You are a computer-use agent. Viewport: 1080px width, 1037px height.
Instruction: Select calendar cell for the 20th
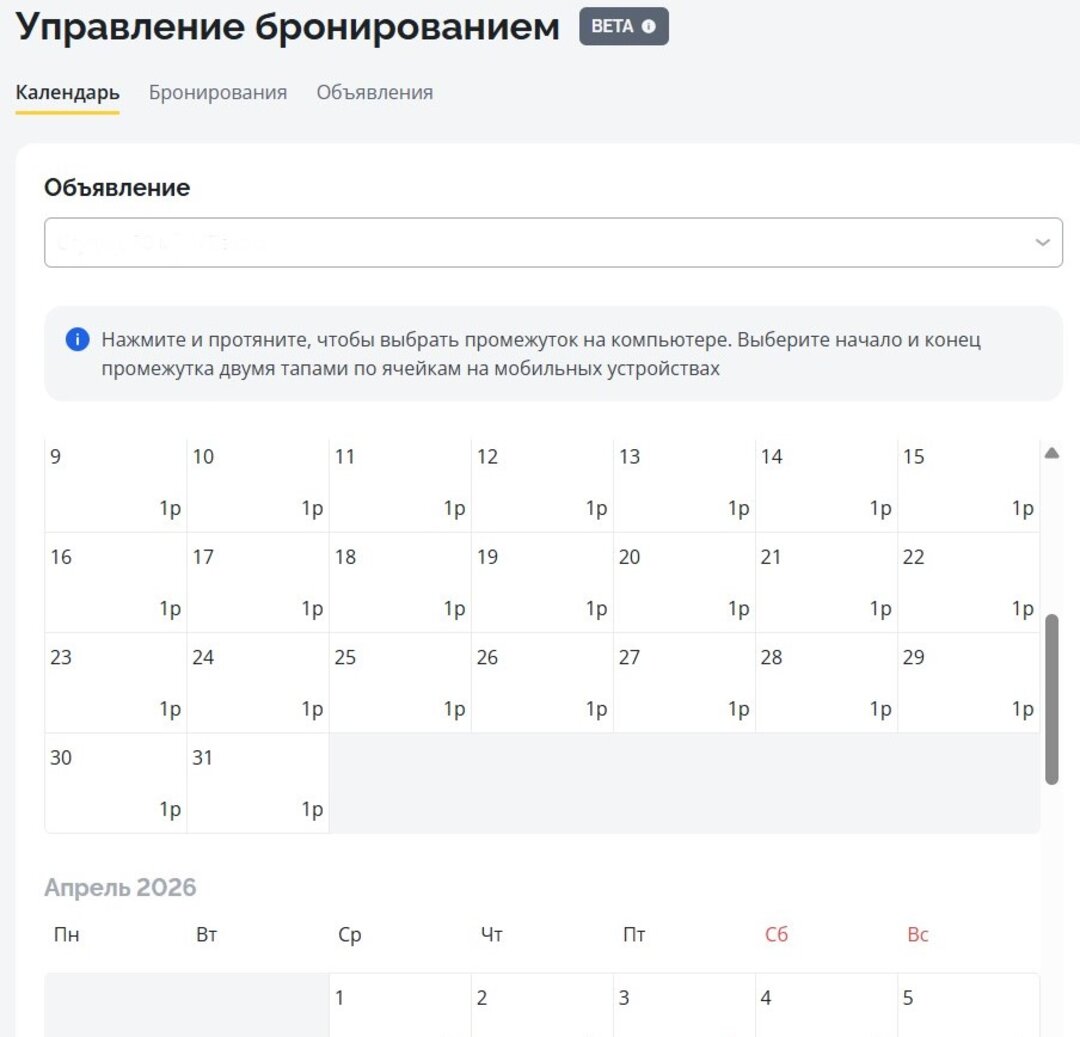(684, 583)
